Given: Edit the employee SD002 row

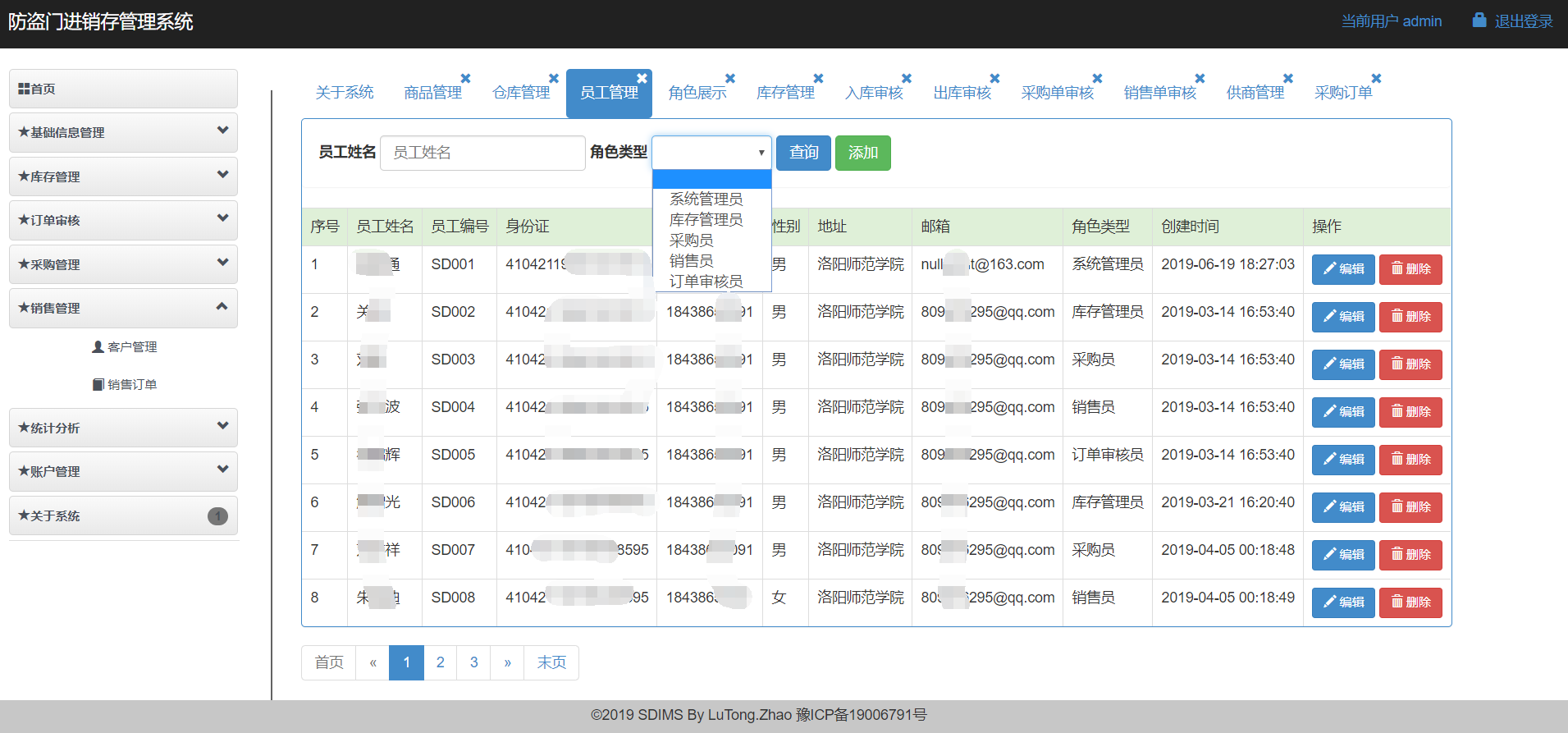Looking at the screenshot, I should 1343,317.
